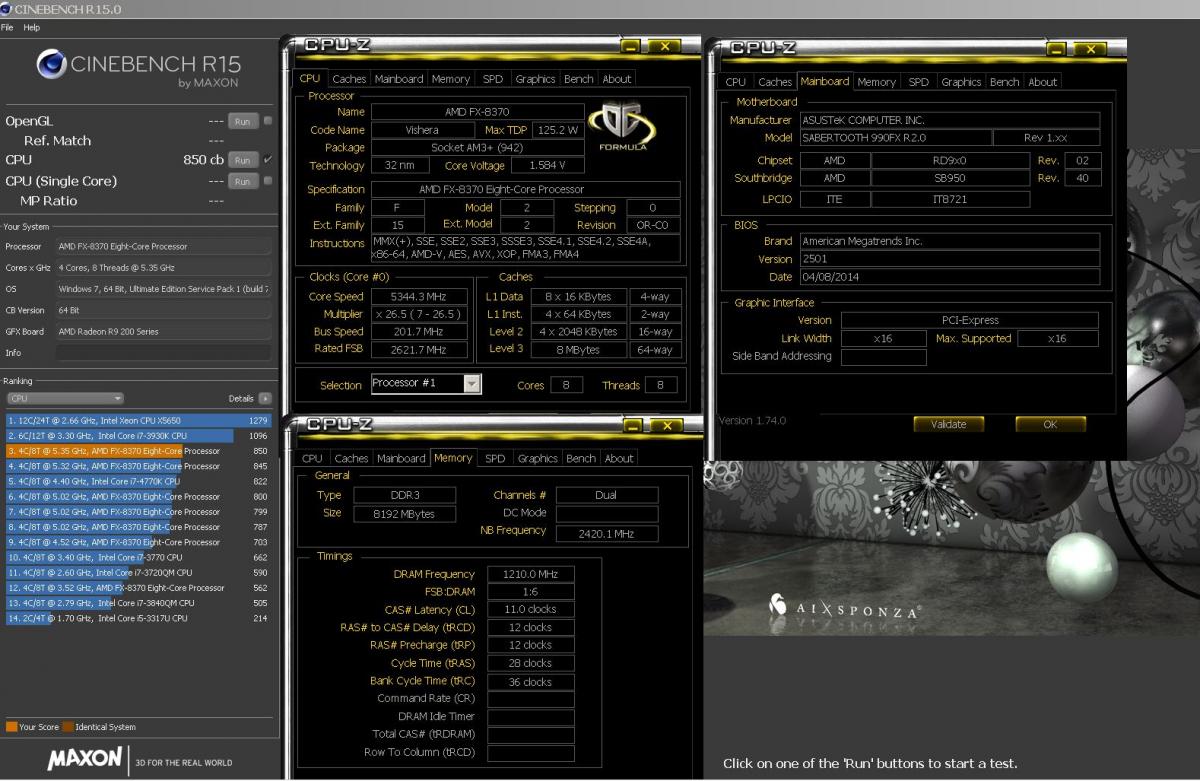Open SPD tab in CPU-Z Memory window
The height and width of the screenshot is (781, 1200).
[494, 458]
